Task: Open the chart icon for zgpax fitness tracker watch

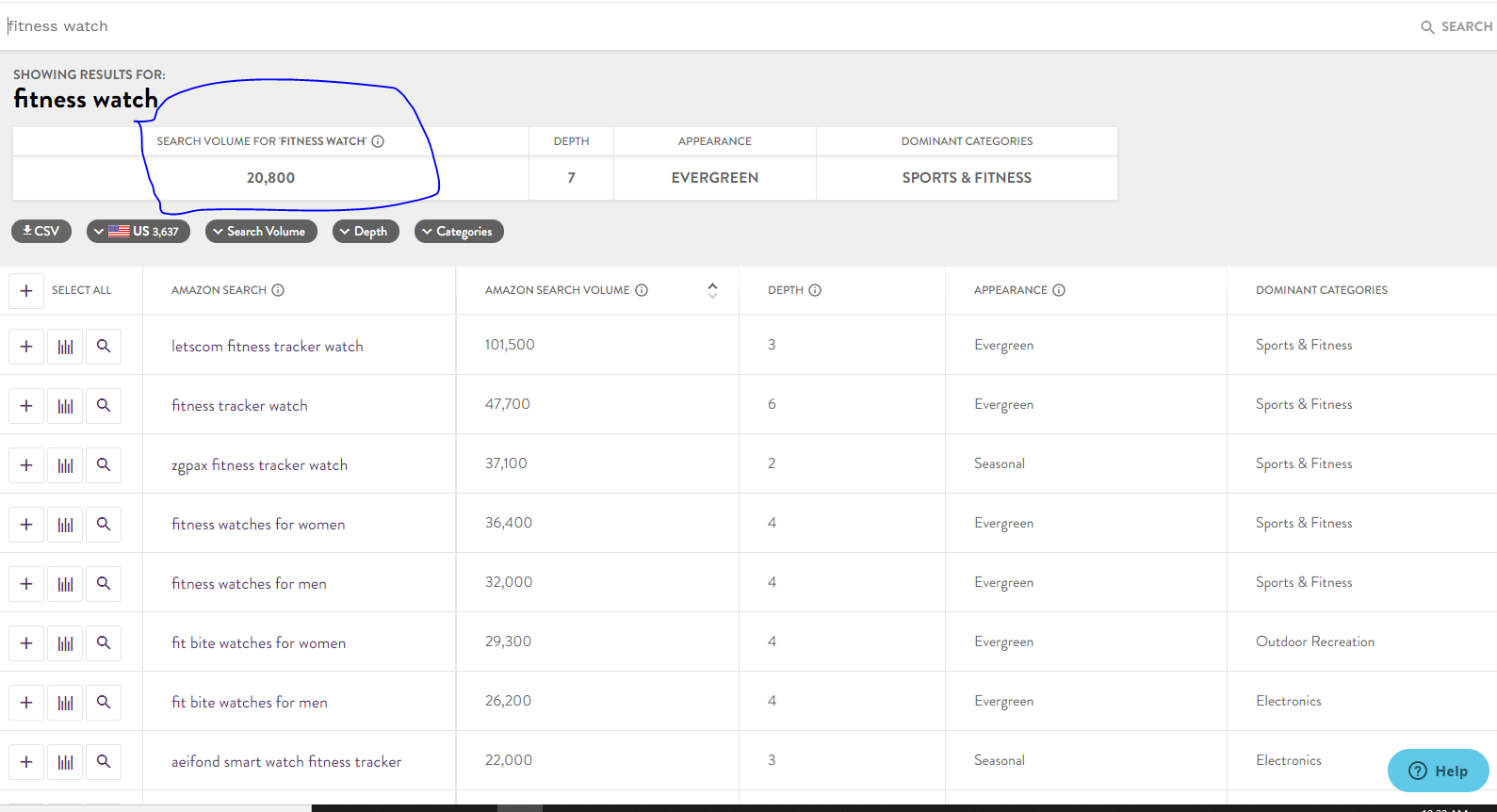Action: coord(65,465)
